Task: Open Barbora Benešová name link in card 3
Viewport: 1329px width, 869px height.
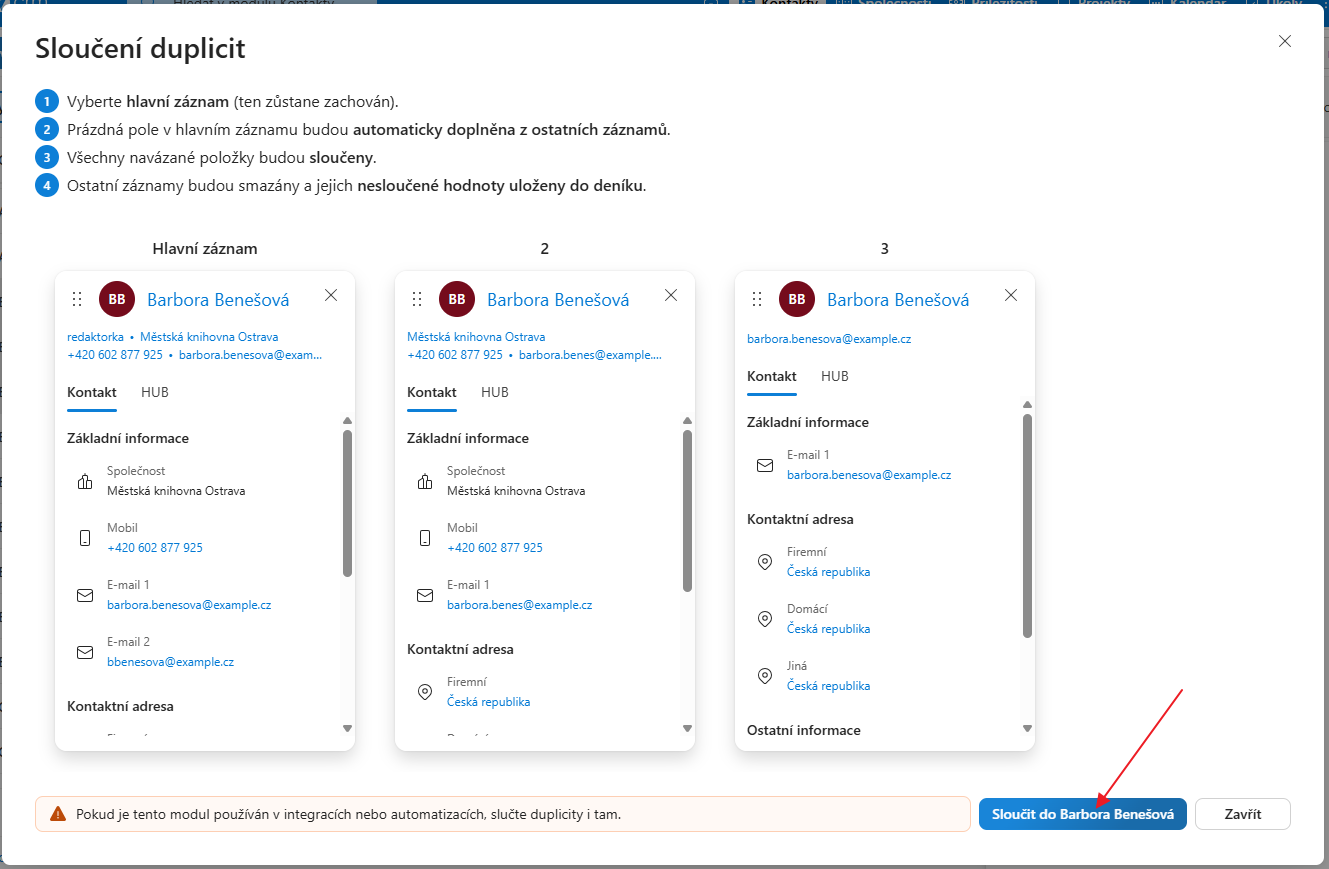Action: click(x=898, y=299)
